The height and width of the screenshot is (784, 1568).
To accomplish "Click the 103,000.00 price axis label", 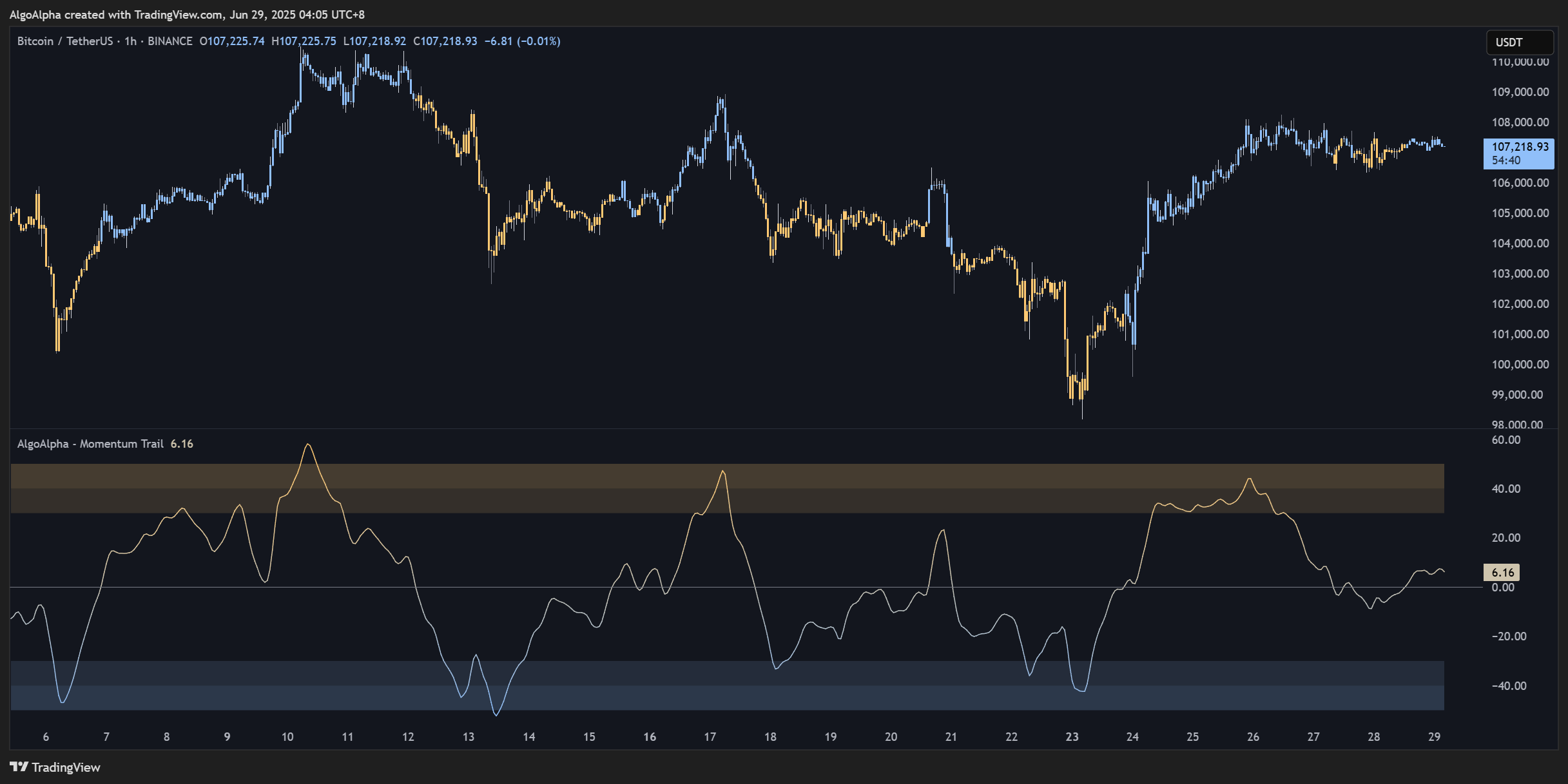I will coord(1520,274).
